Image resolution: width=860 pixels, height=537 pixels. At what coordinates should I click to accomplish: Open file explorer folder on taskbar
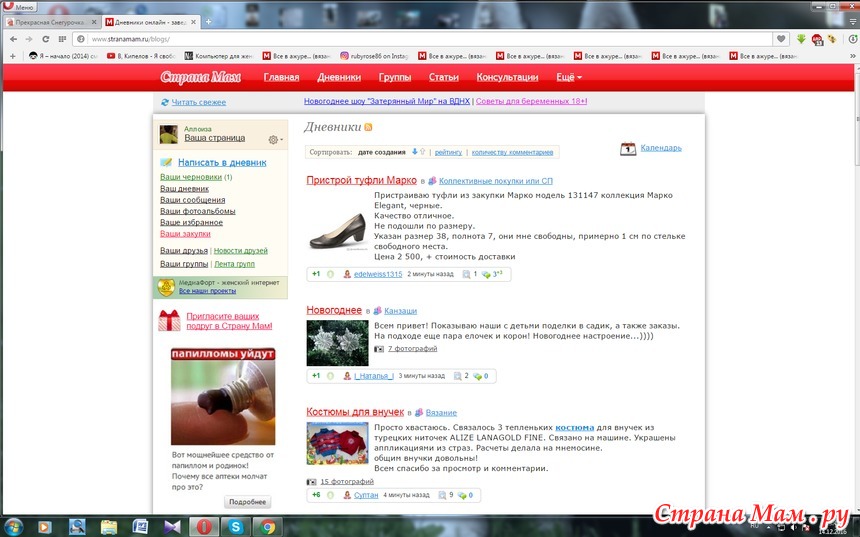pyautogui.click(x=109, y=527)
